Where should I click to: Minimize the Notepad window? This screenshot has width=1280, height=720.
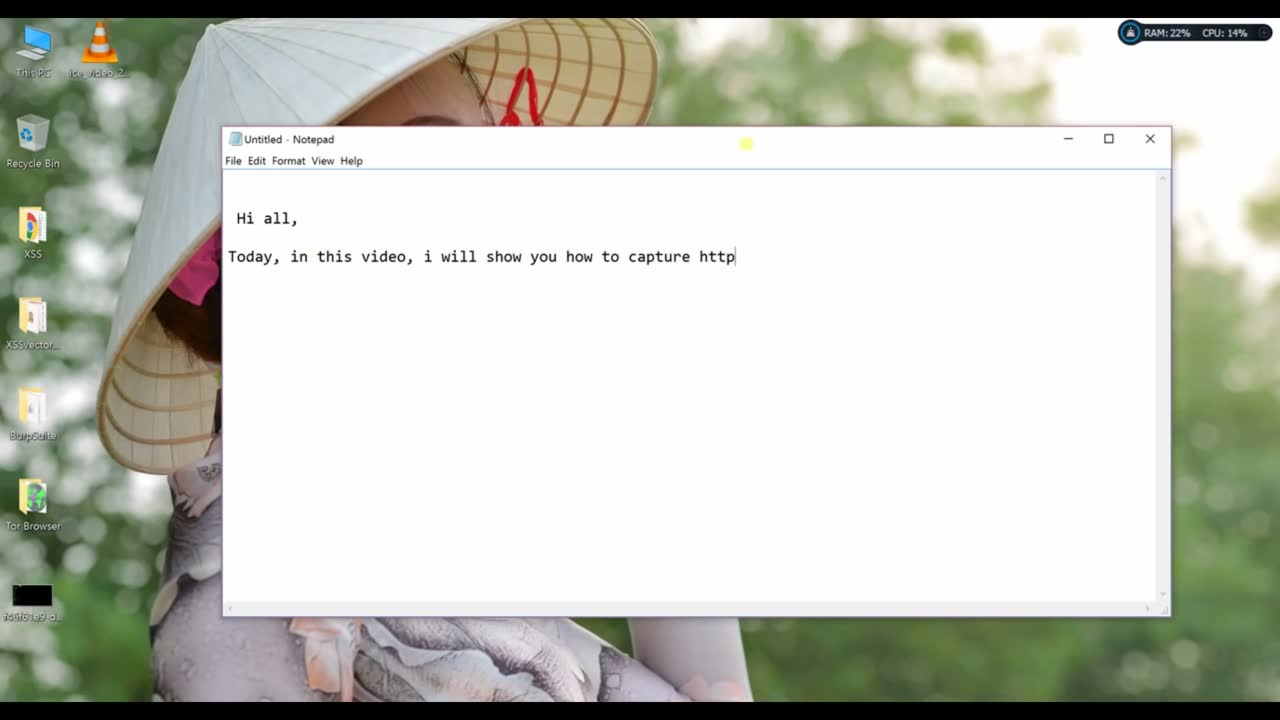coord(1068,139)
